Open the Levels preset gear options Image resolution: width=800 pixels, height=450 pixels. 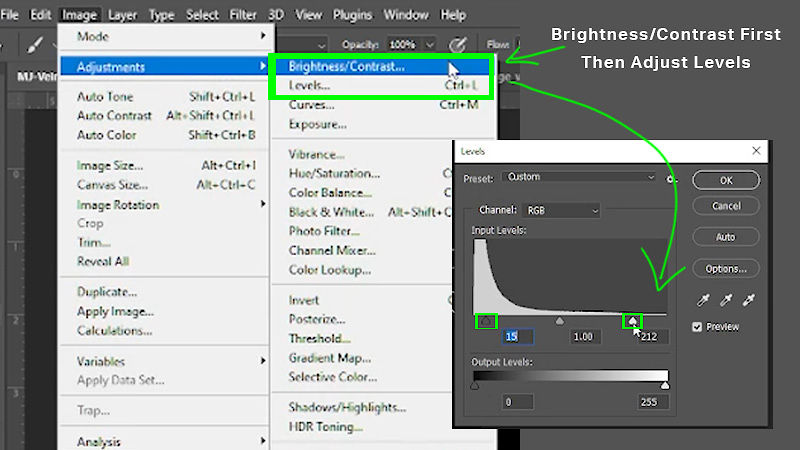pyautogui.click(x=672, y=179)
